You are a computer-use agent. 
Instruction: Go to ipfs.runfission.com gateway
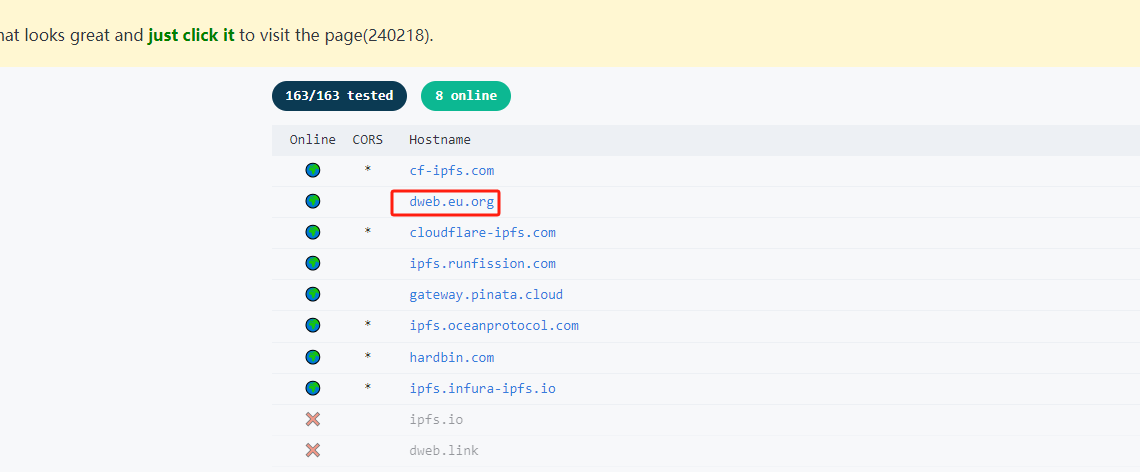[x=482, y=264]
